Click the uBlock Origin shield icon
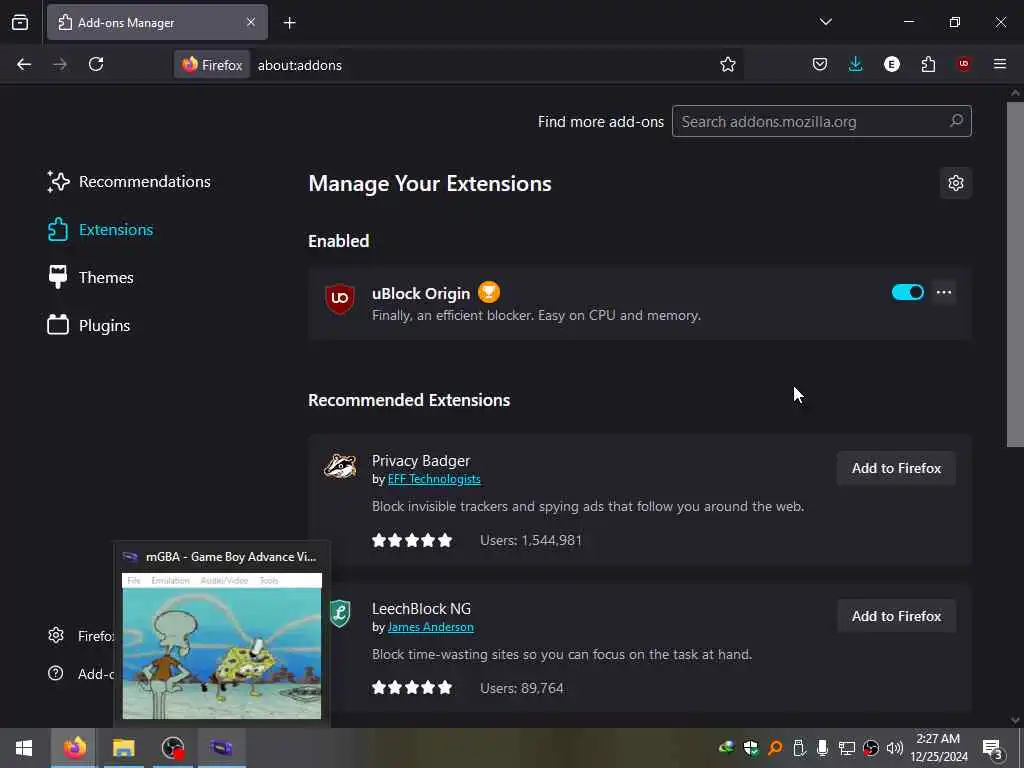This screenshot has width=1024, height=768. [340, 298]
